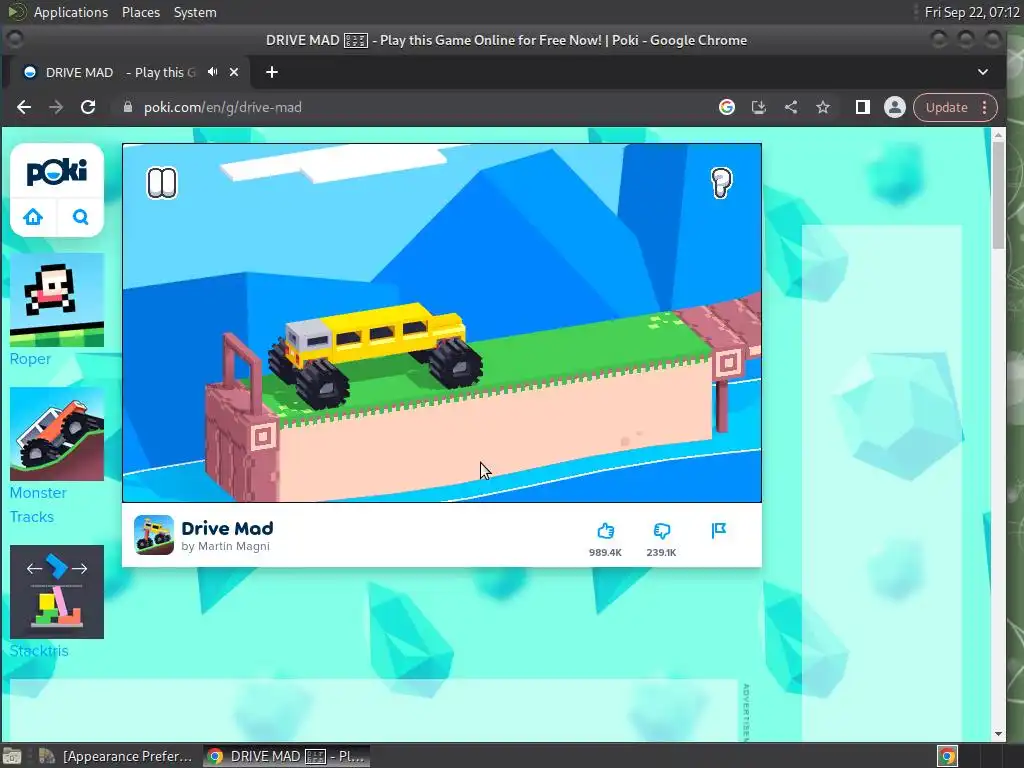The width and height of the screenshot is (1024, 768).
Task: Pause the Drive Mad game
Action: click(x=162, y=184)
